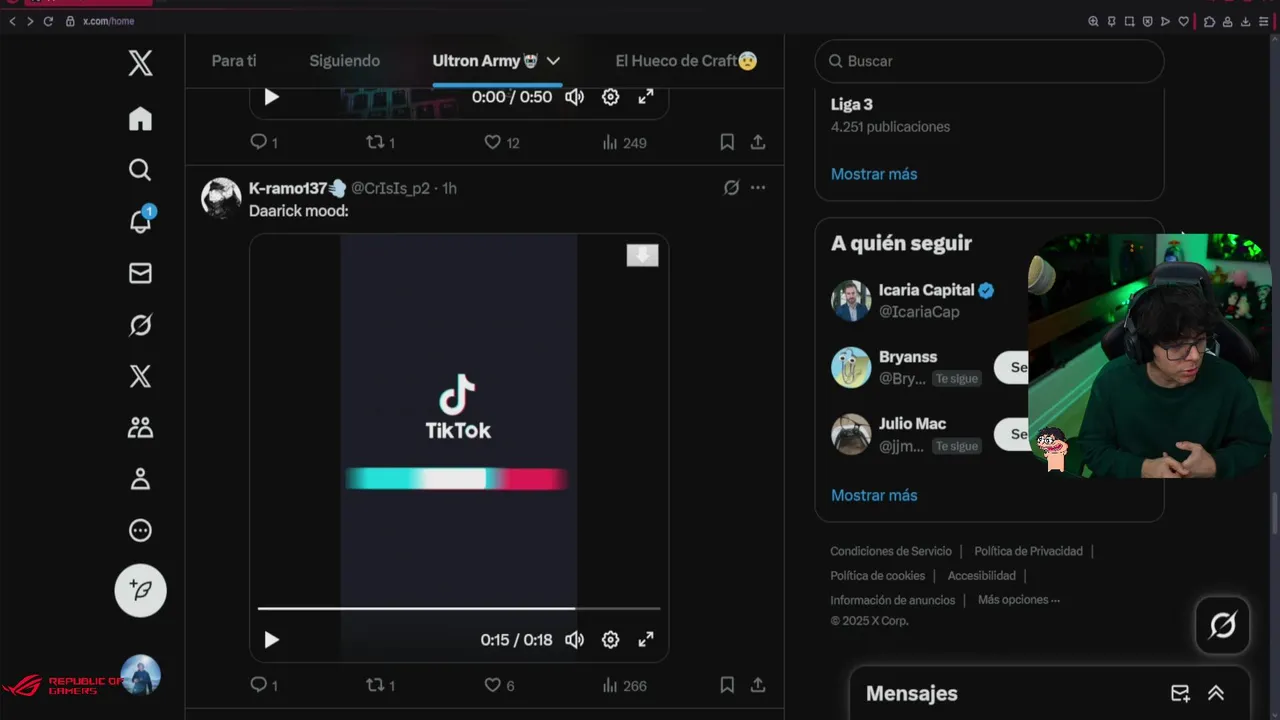Image resolution: width=1280 pixels, height=720 pixels.
Task: Switch to the Para ti tab
Action: pyautogui.click(x=234, y=61)
